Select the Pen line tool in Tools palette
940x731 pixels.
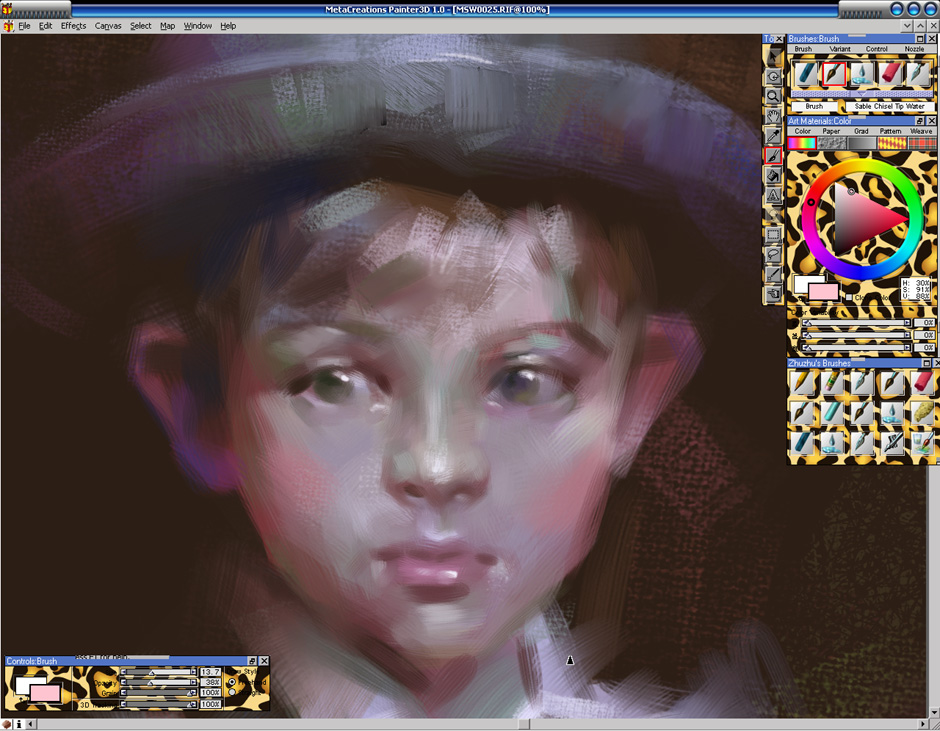tap(773, 274)
